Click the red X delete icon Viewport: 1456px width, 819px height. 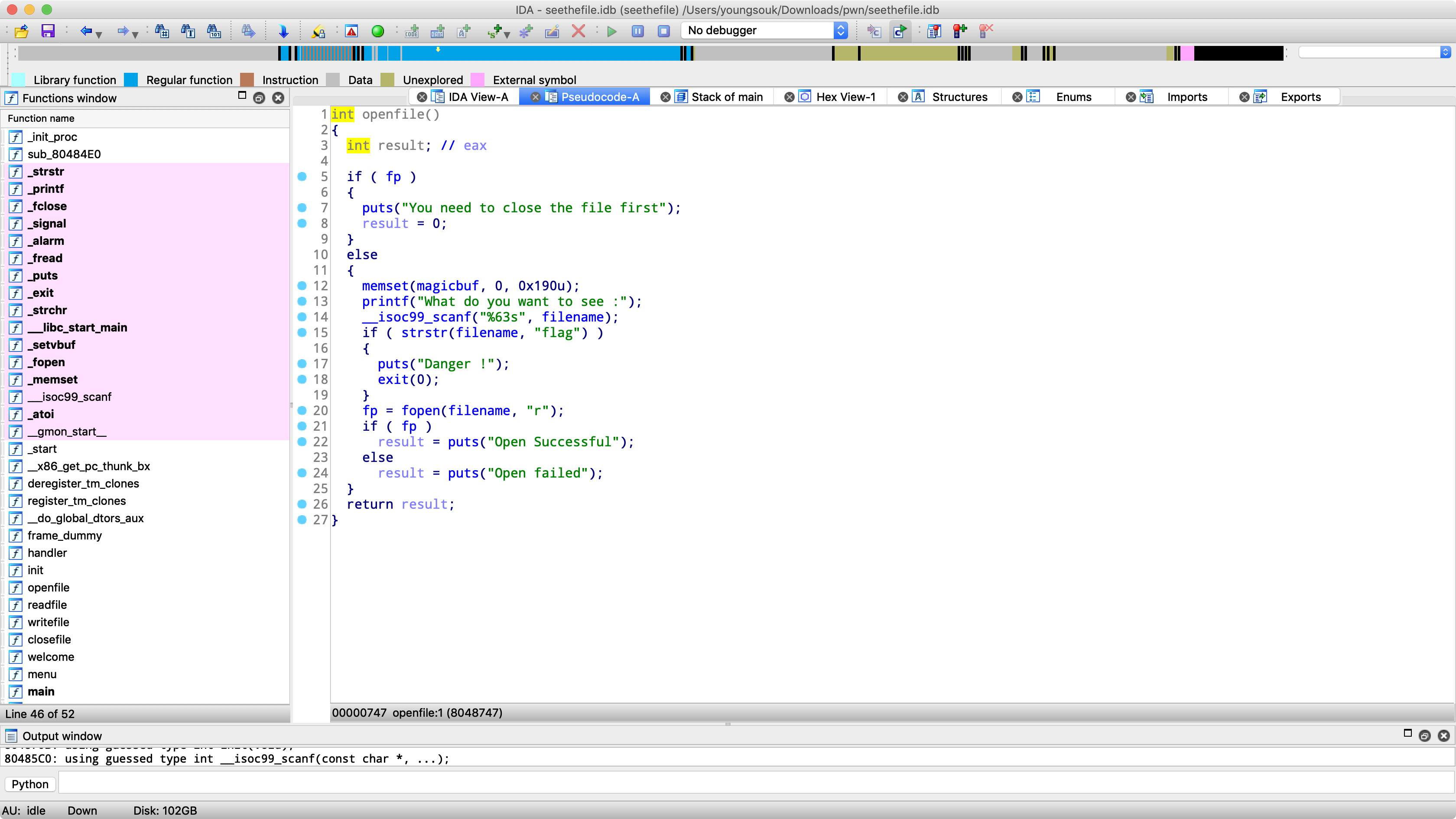pyautogui.click(x=578, y=31)
